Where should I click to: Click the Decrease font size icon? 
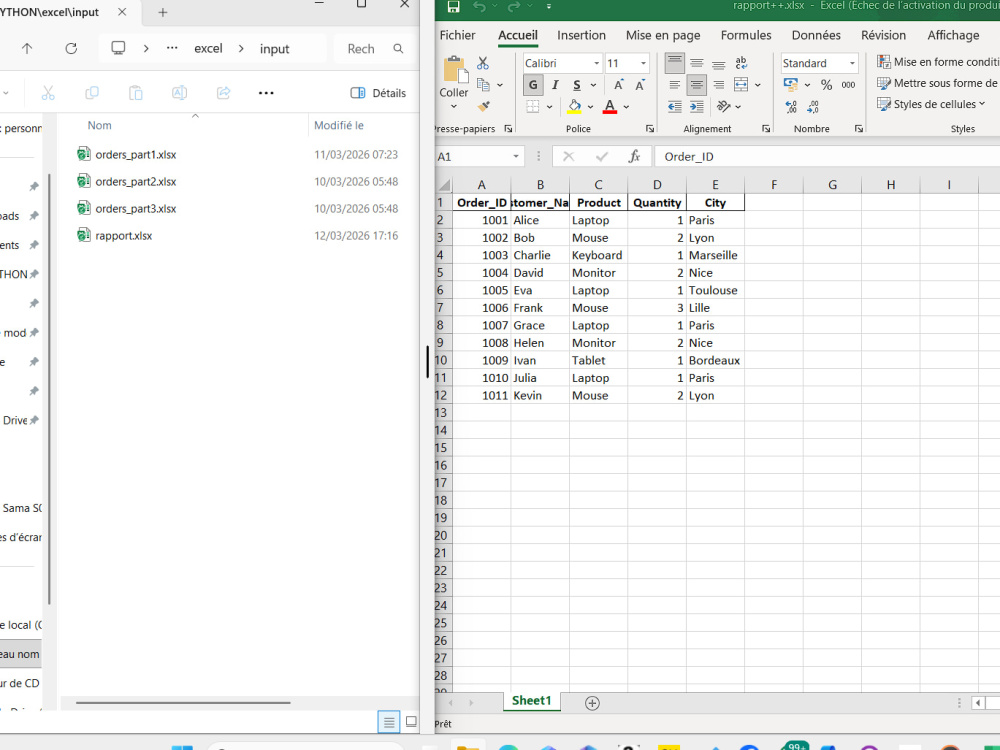(x=640, y=85)
